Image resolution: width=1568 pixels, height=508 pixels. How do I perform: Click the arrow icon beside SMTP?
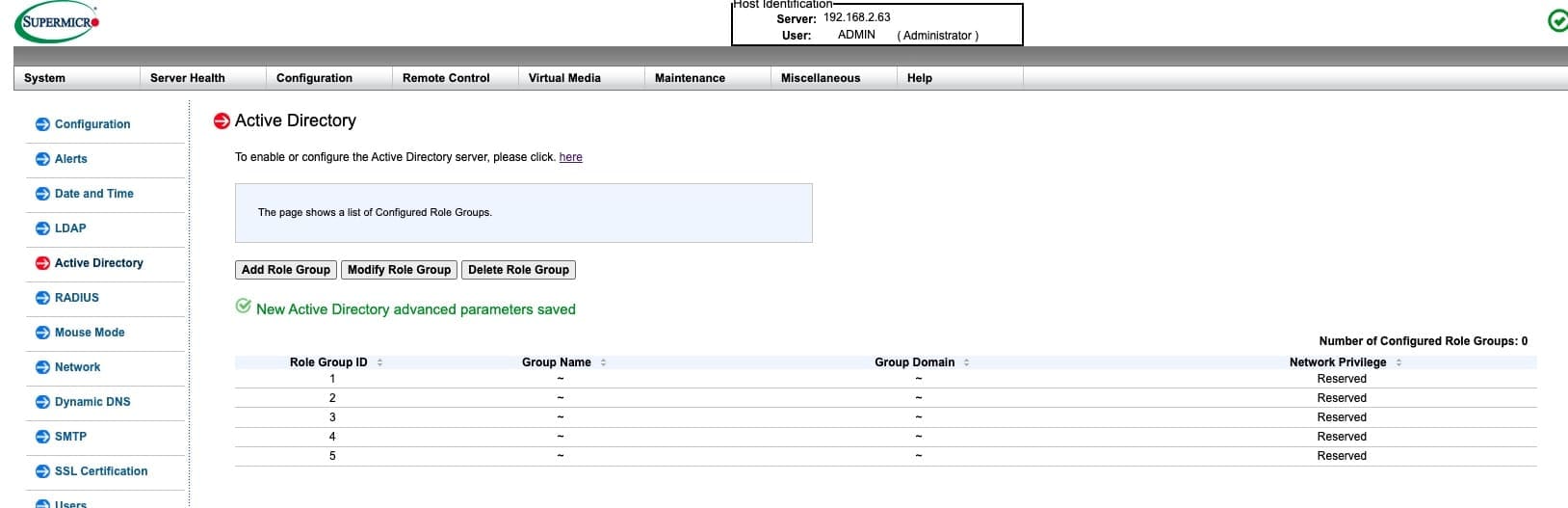42,437
